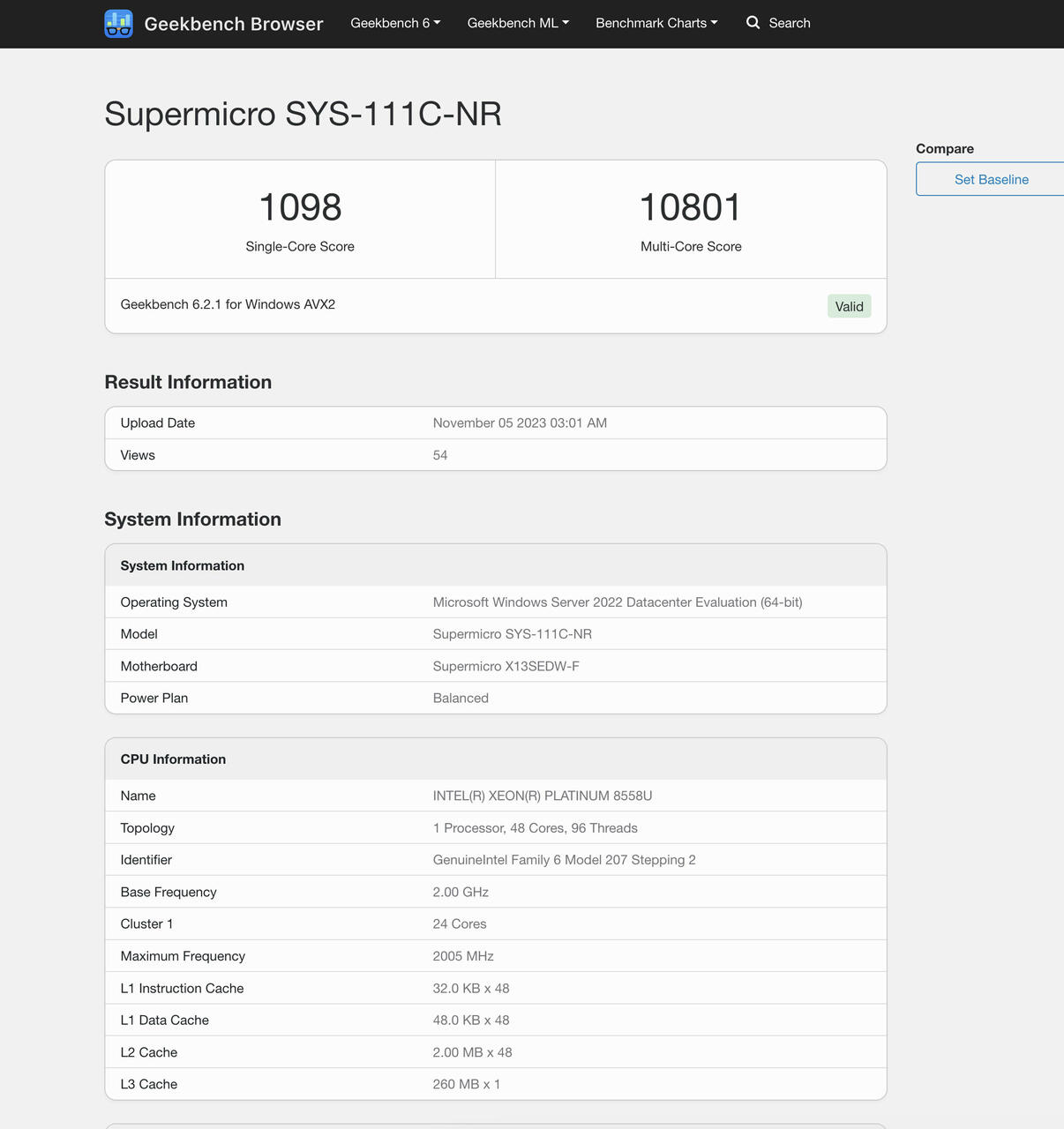
Task: Click the 1098 single-core score
Action: (x=300, y=207)
